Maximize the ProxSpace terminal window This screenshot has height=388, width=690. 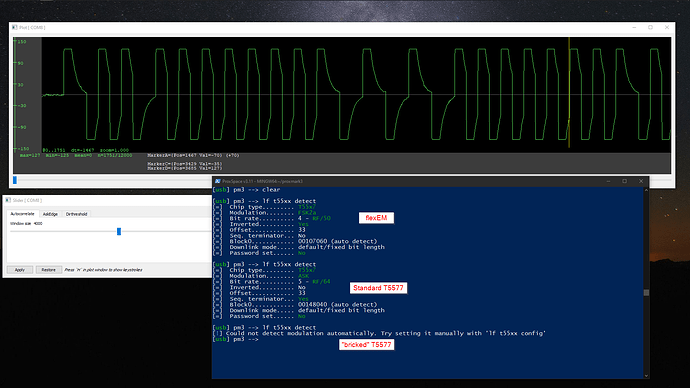click(x=624, y=181)
